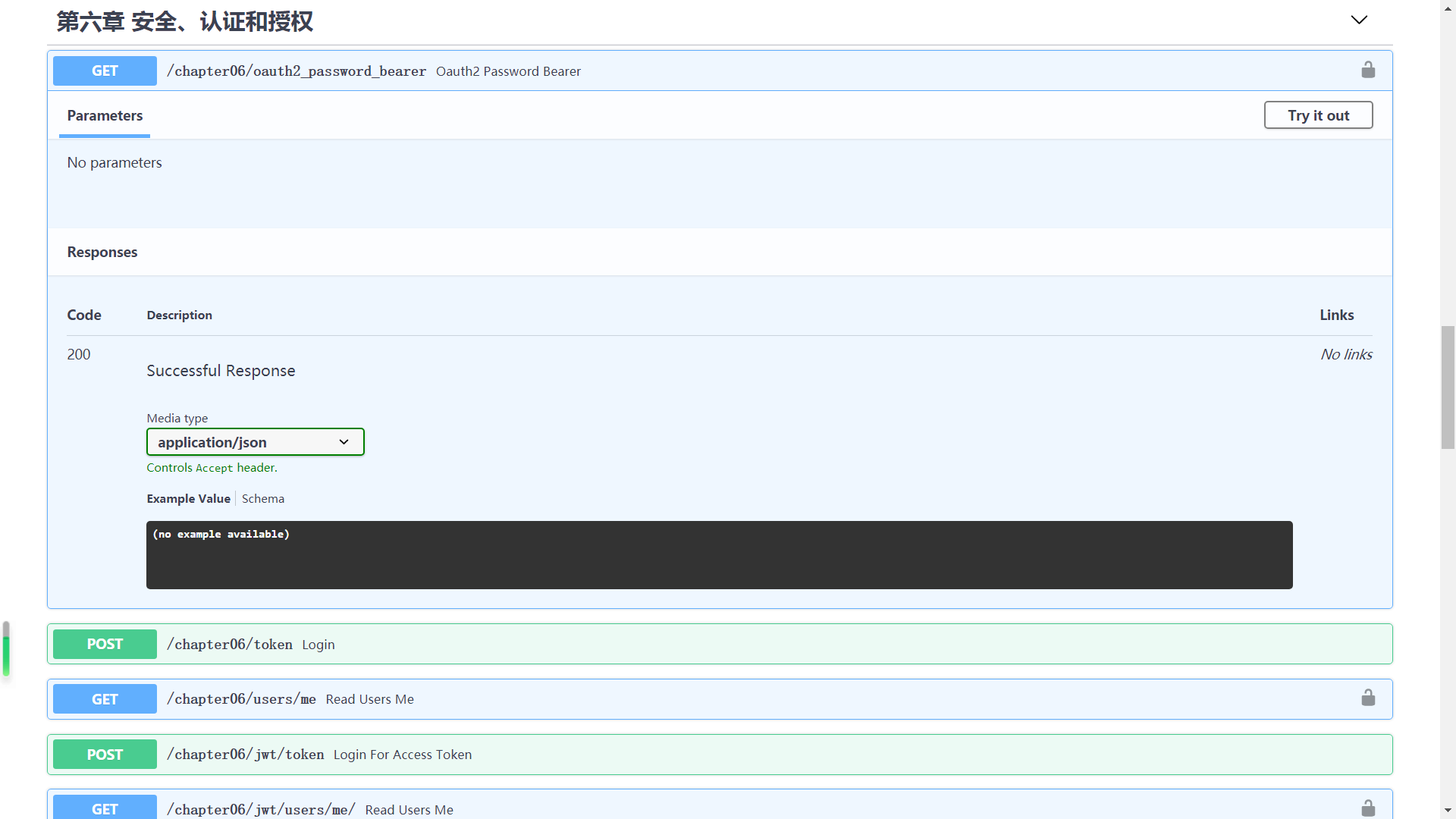1456x819 pixels.
Task: Click Try it out button for oauth2_password_bearer
Action: (1319, 114)
